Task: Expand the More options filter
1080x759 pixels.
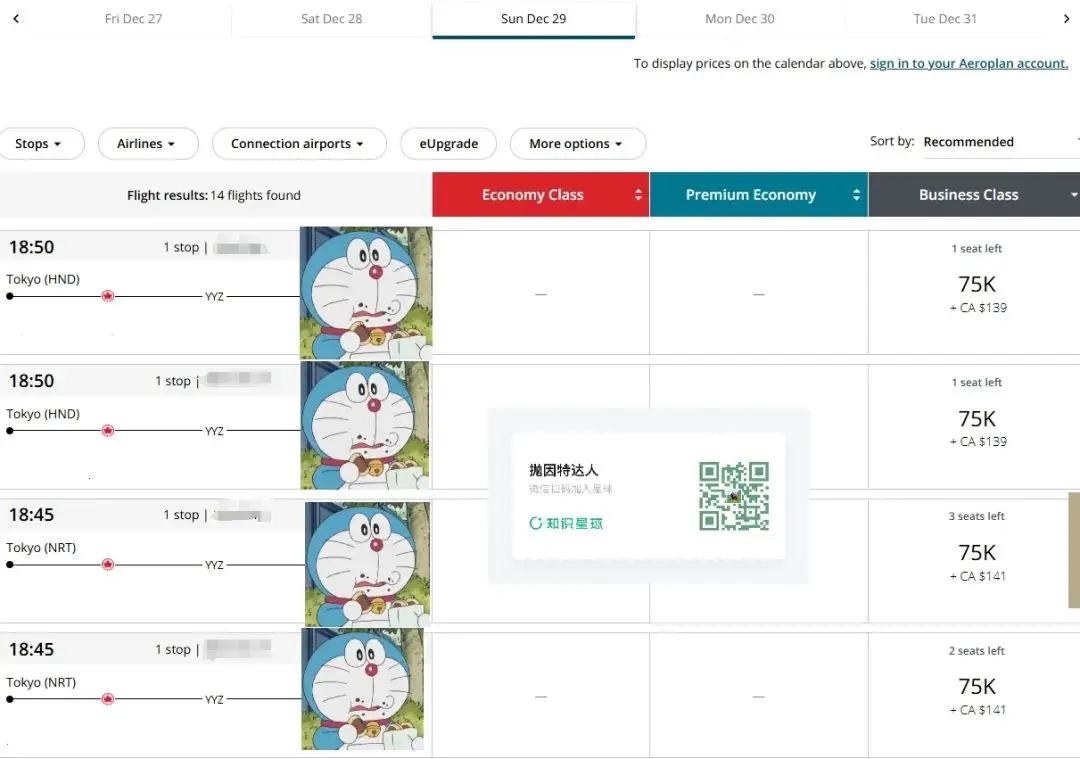Action: 577,143
